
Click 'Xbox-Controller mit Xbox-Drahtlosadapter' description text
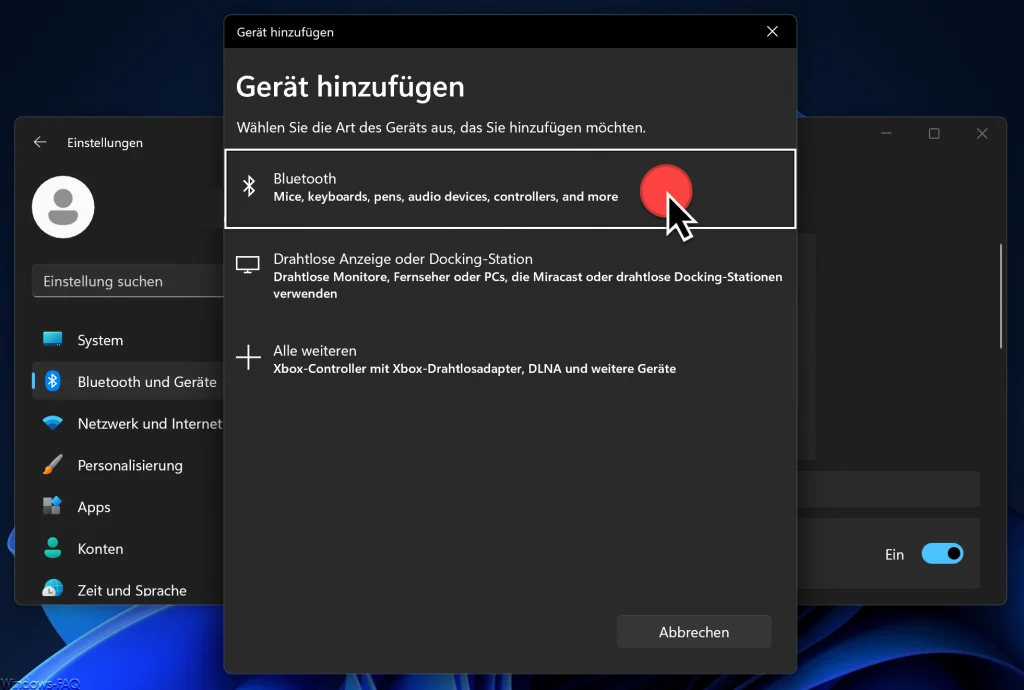474,369
